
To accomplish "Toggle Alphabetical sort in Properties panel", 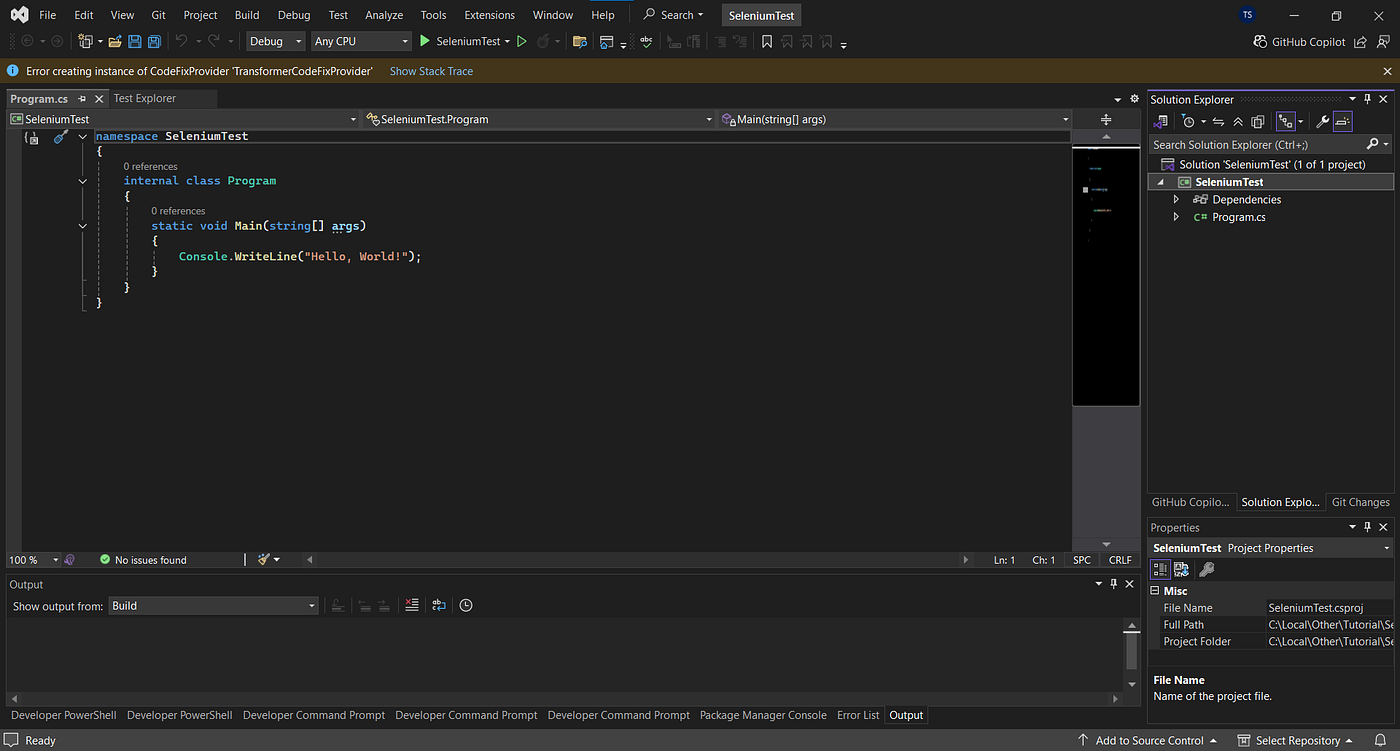I will tap(1181, 569).
